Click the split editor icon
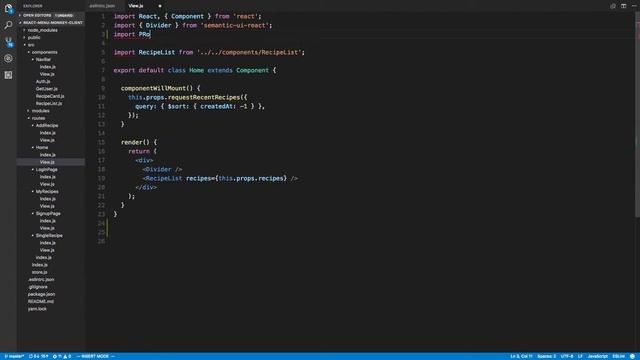 coord(623,6)
